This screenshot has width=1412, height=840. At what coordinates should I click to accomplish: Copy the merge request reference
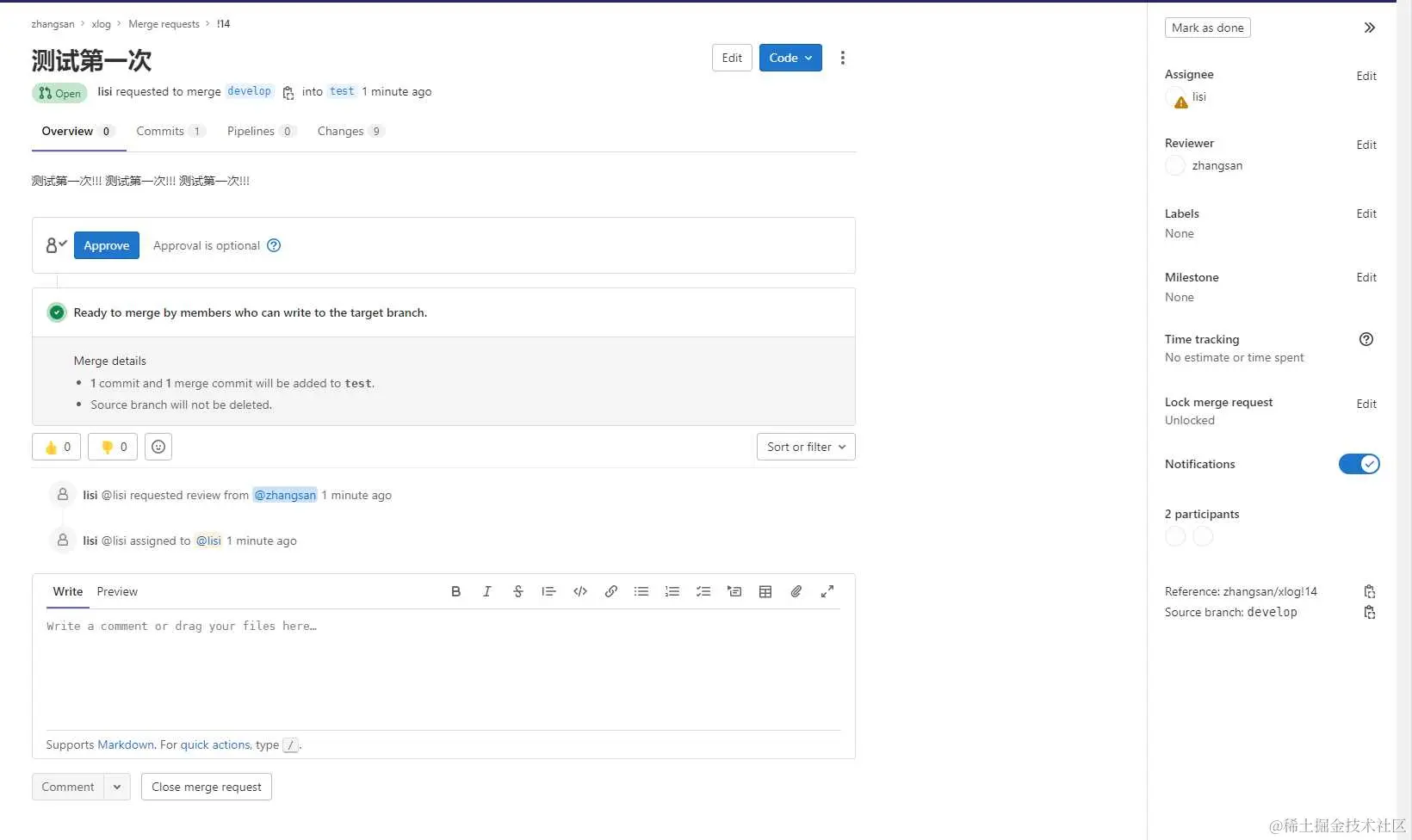click(1370, 591)
